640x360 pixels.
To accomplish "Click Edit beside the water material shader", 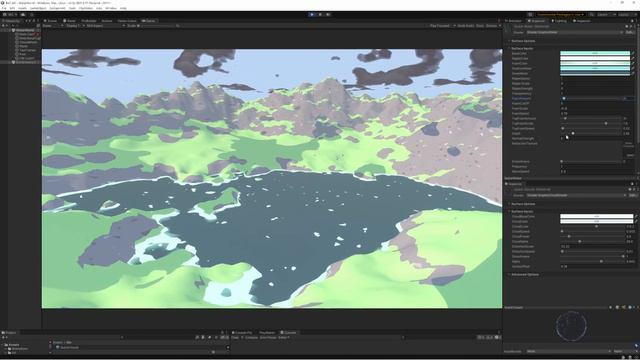I will 630,32.
